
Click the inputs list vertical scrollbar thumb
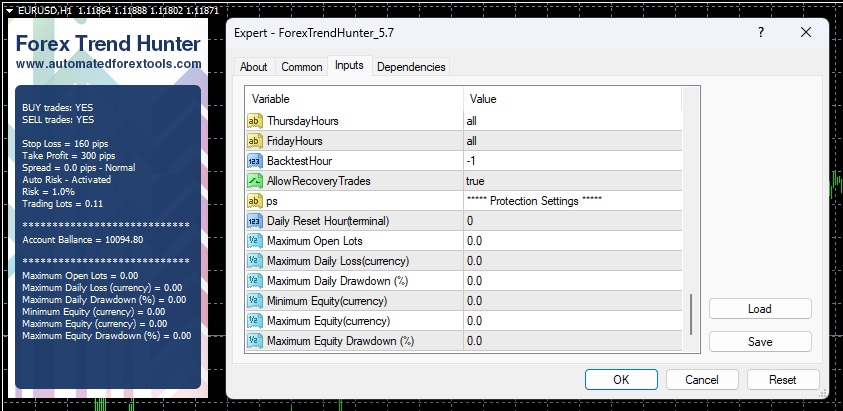point(691,314)
